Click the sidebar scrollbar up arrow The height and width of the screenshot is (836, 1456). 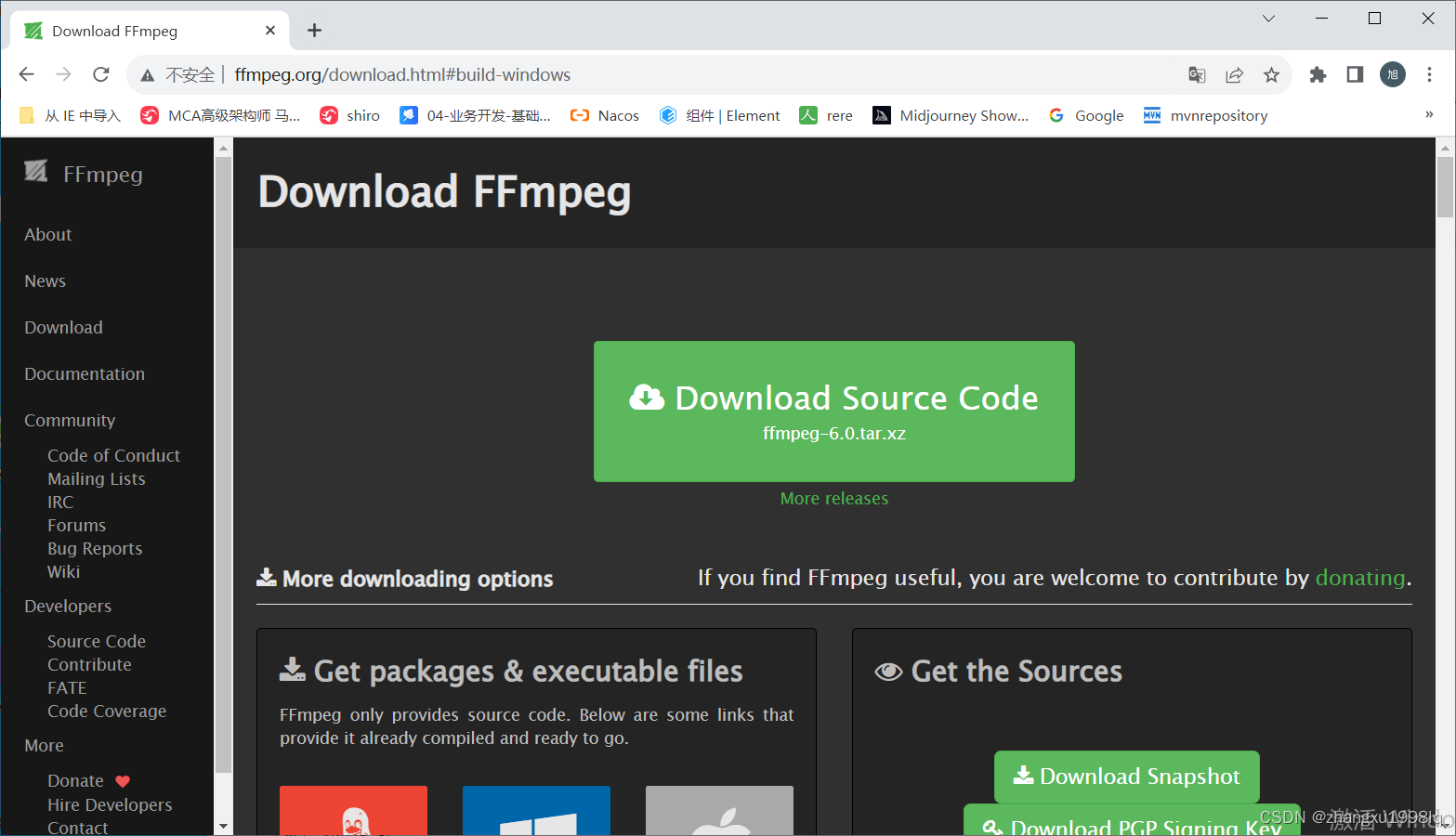(223, 148)
